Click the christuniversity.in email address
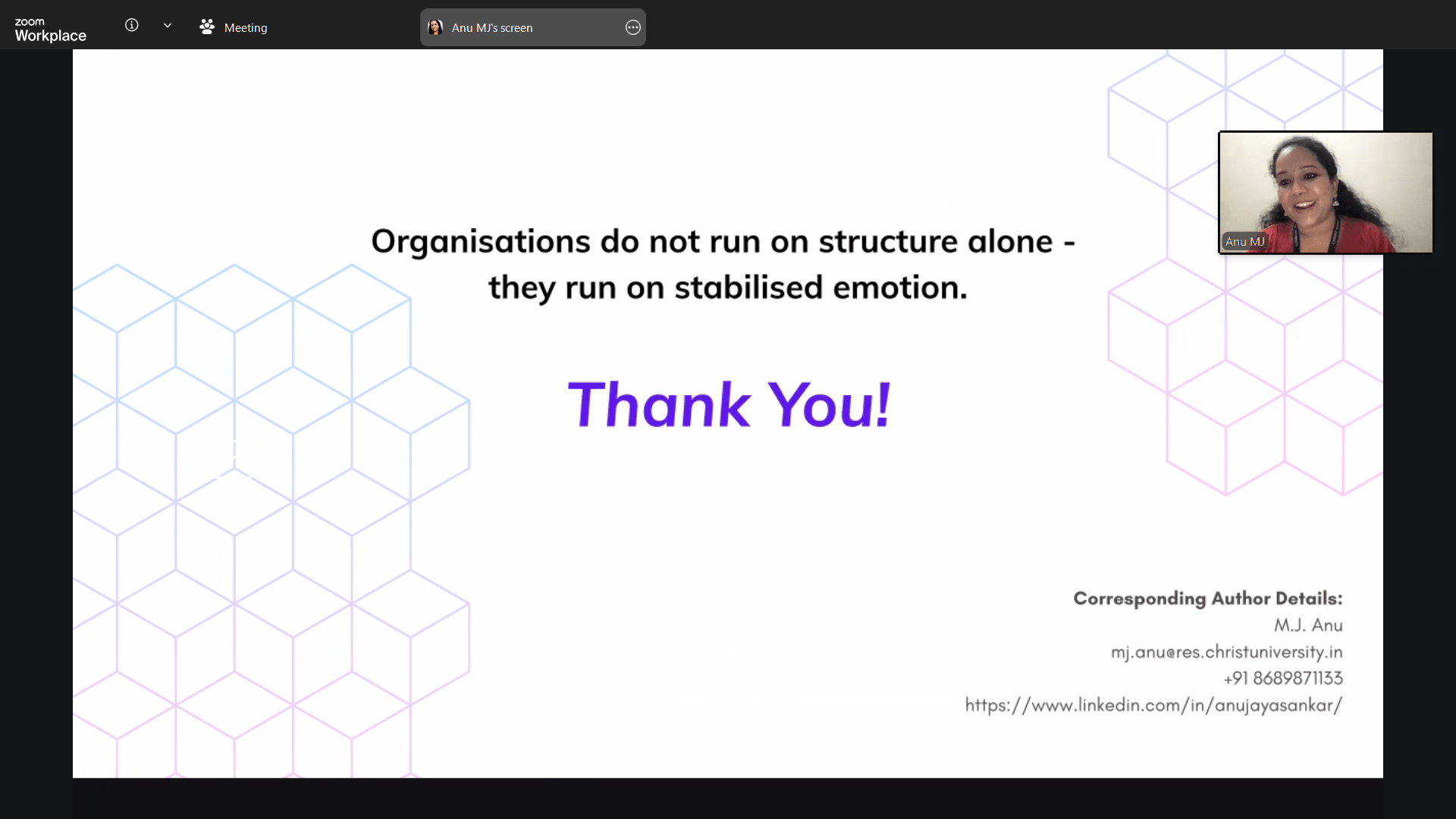The image size is (1456, 819). [x=1226, y=652]
